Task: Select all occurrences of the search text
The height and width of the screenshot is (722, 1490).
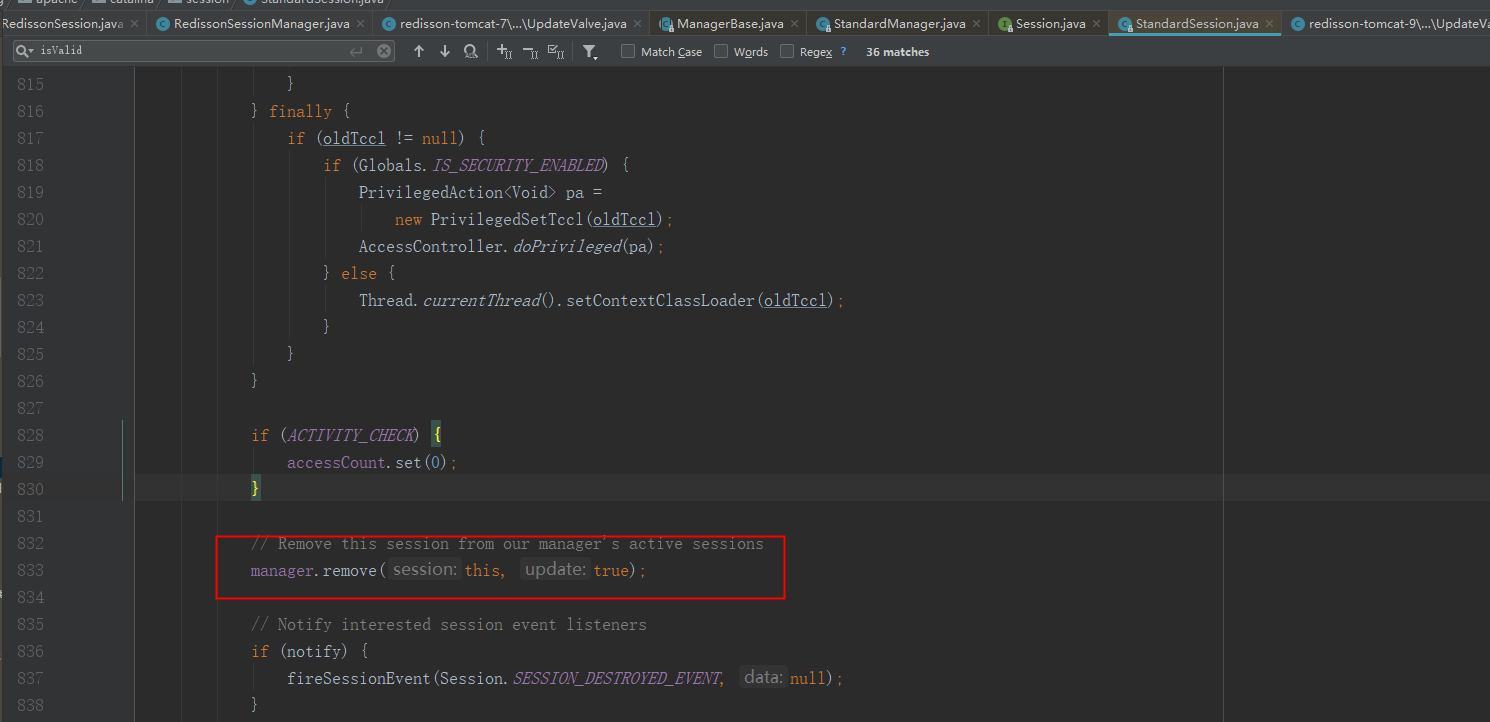Action: [x=557, y=51]
